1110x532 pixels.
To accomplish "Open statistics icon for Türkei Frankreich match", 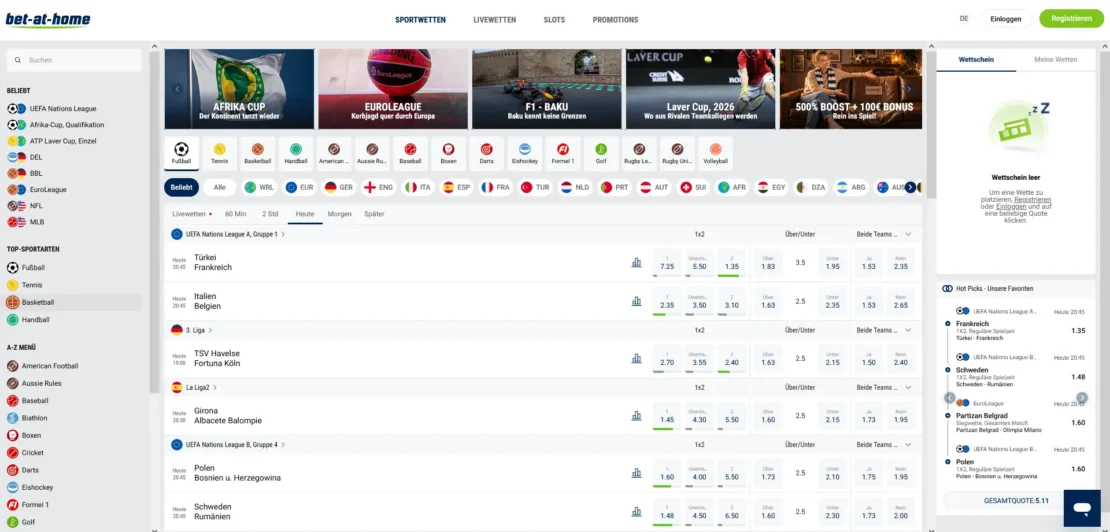I will click(x=636, y=262).
